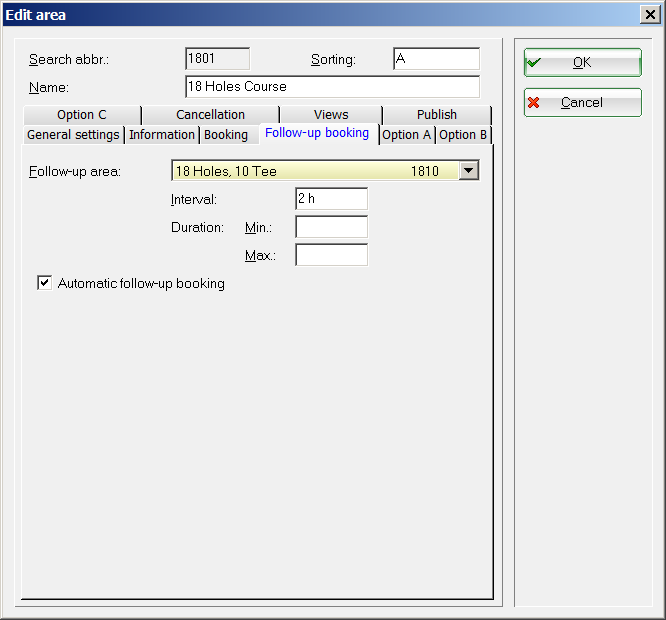
Task: Toggle the Automatic follow-up booking checkbox
Action: coord(44,284)
